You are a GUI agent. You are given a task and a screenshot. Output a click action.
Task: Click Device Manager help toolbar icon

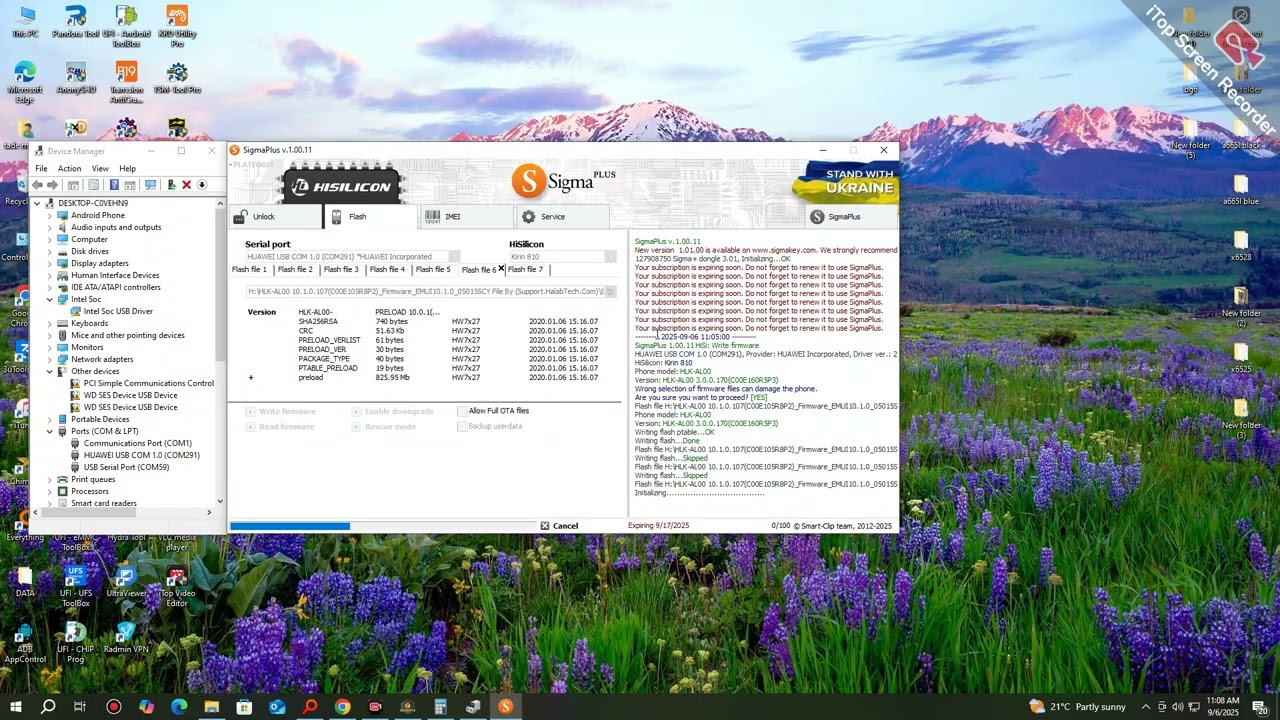pos(114,185)
